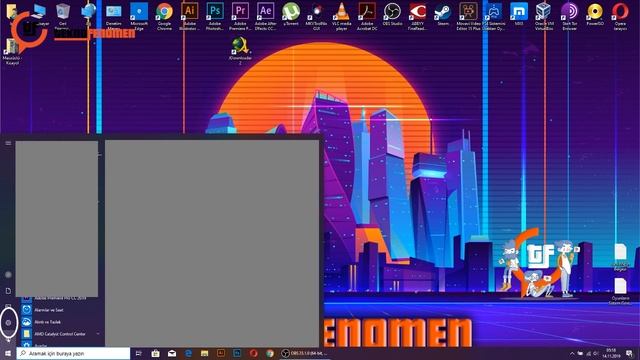Click the taskbar clock and date
The image size is (640, 360).
(611, 353)
